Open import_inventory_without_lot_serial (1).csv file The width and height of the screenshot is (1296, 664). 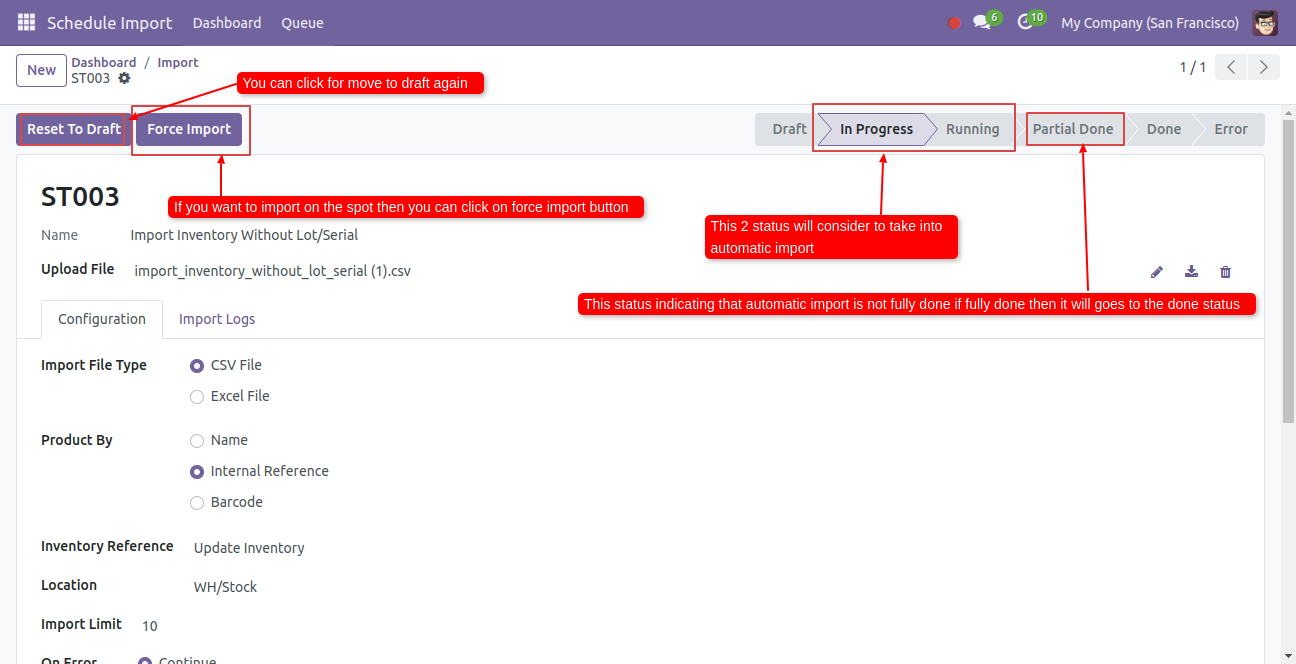pos(273,270)
